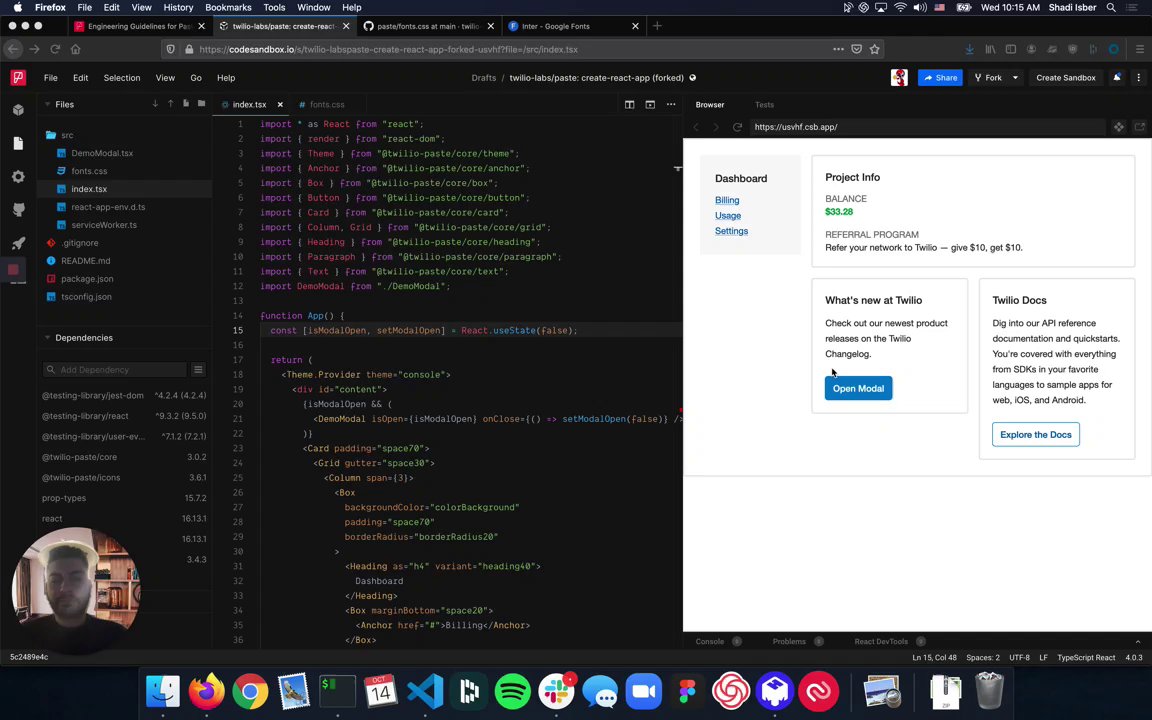Open the React DevTools tab at bottom
The height and width of the screenshot is (720, 1152).
(881, 641)
